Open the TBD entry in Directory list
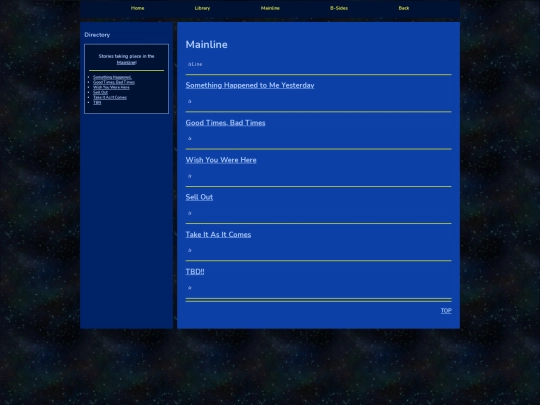Image resolution: width=540 pixels, height=405 pixels. [x=97, y=102]
